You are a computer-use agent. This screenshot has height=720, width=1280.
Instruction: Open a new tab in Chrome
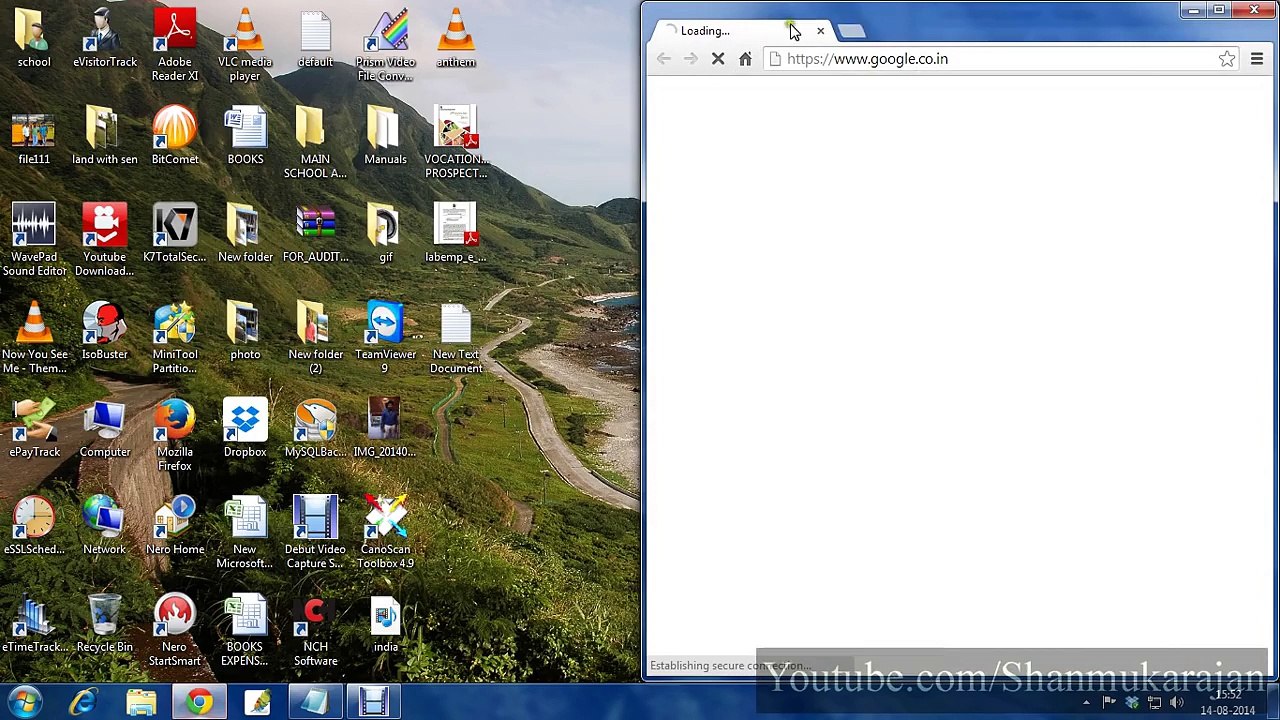click(x=852, y=31)
